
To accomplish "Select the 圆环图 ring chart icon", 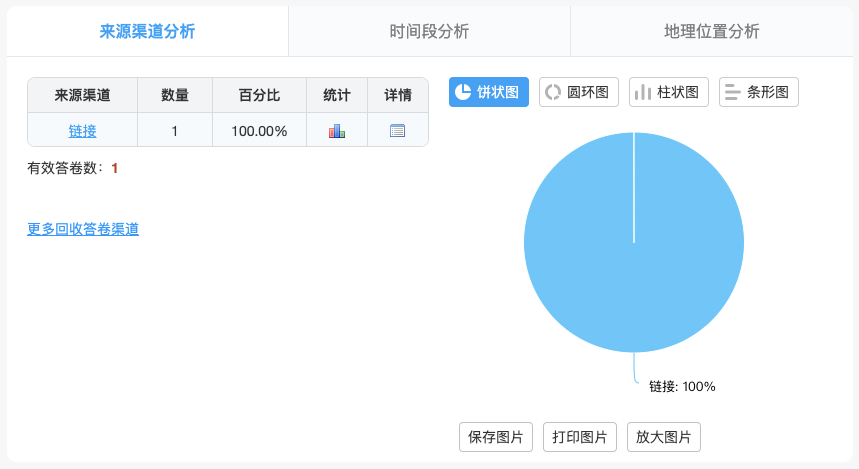I will (x=553, y=92).
